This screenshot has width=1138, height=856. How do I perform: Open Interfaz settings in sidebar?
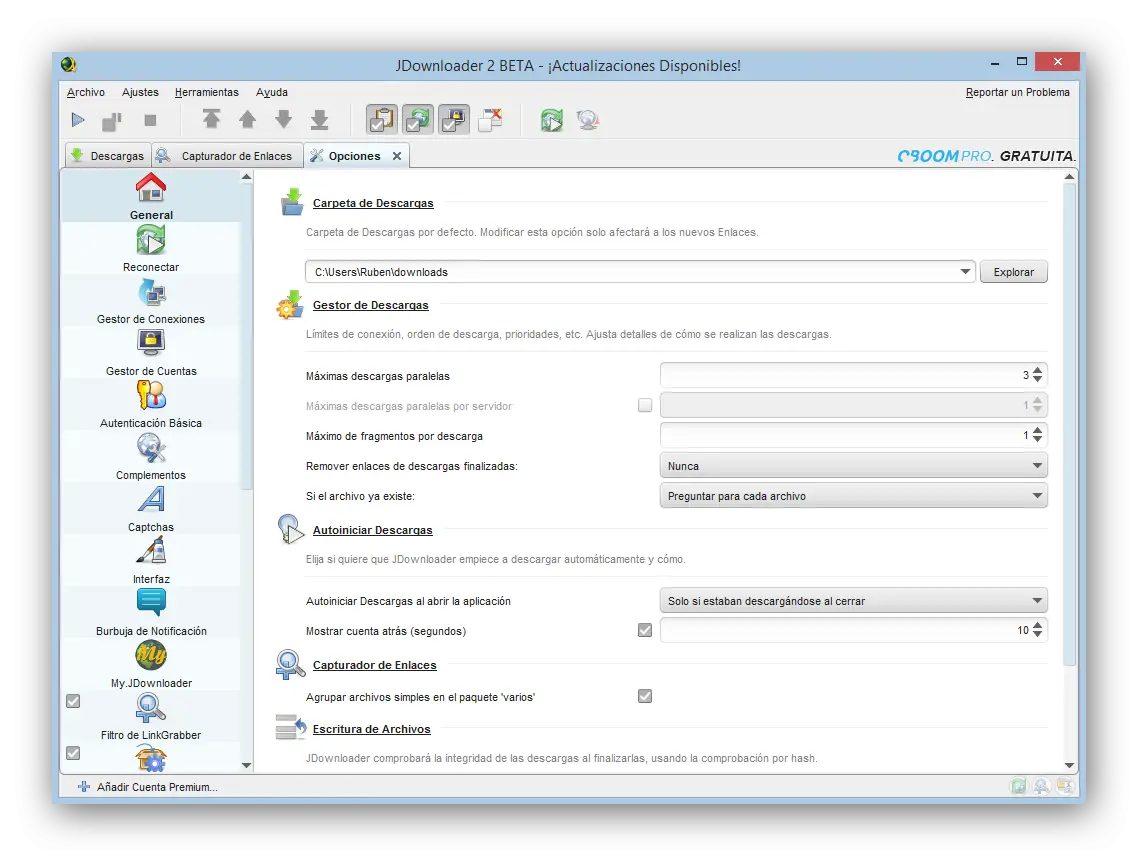point(151,561)
